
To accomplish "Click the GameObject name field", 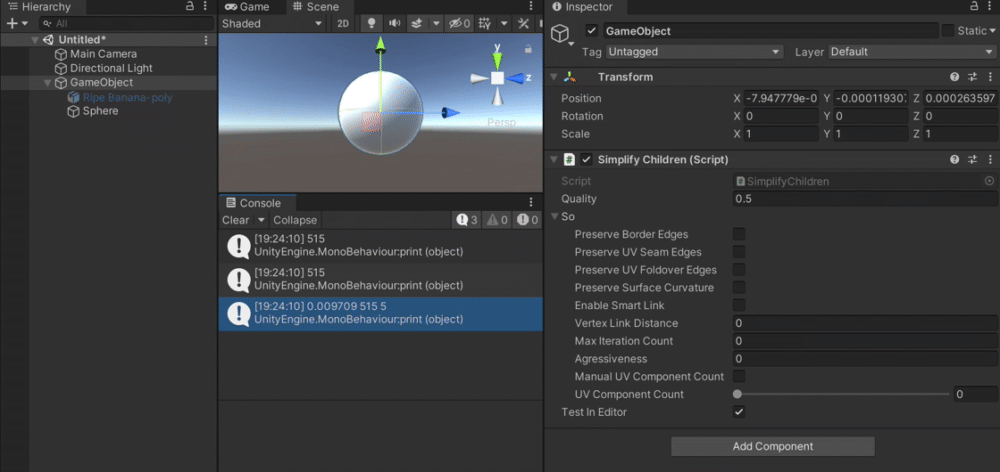I will click(x=770, y=31).
